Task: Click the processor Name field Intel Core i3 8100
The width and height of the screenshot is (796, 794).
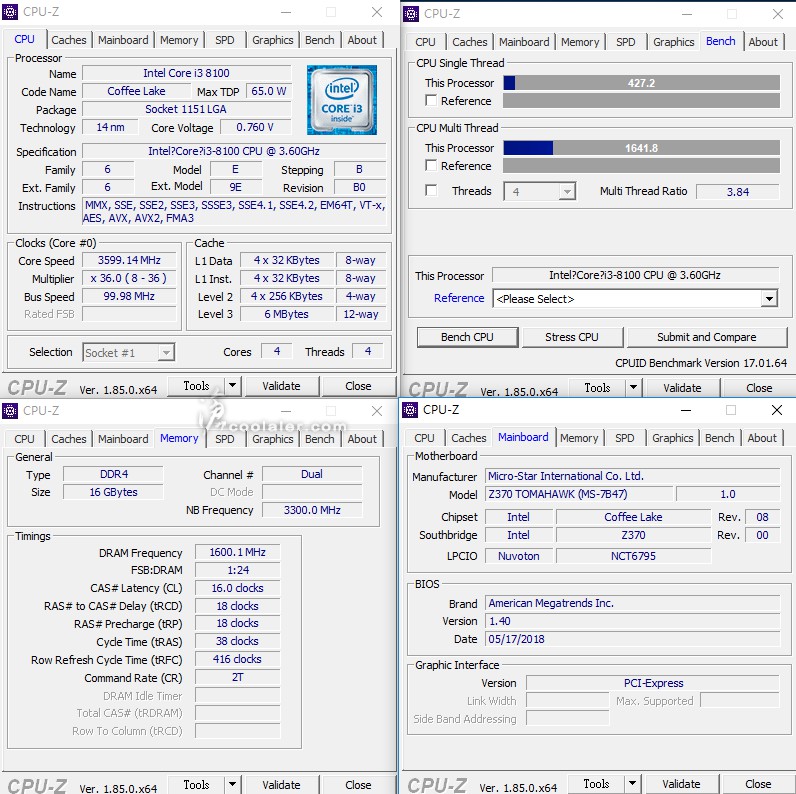Action: pos(186,73)
